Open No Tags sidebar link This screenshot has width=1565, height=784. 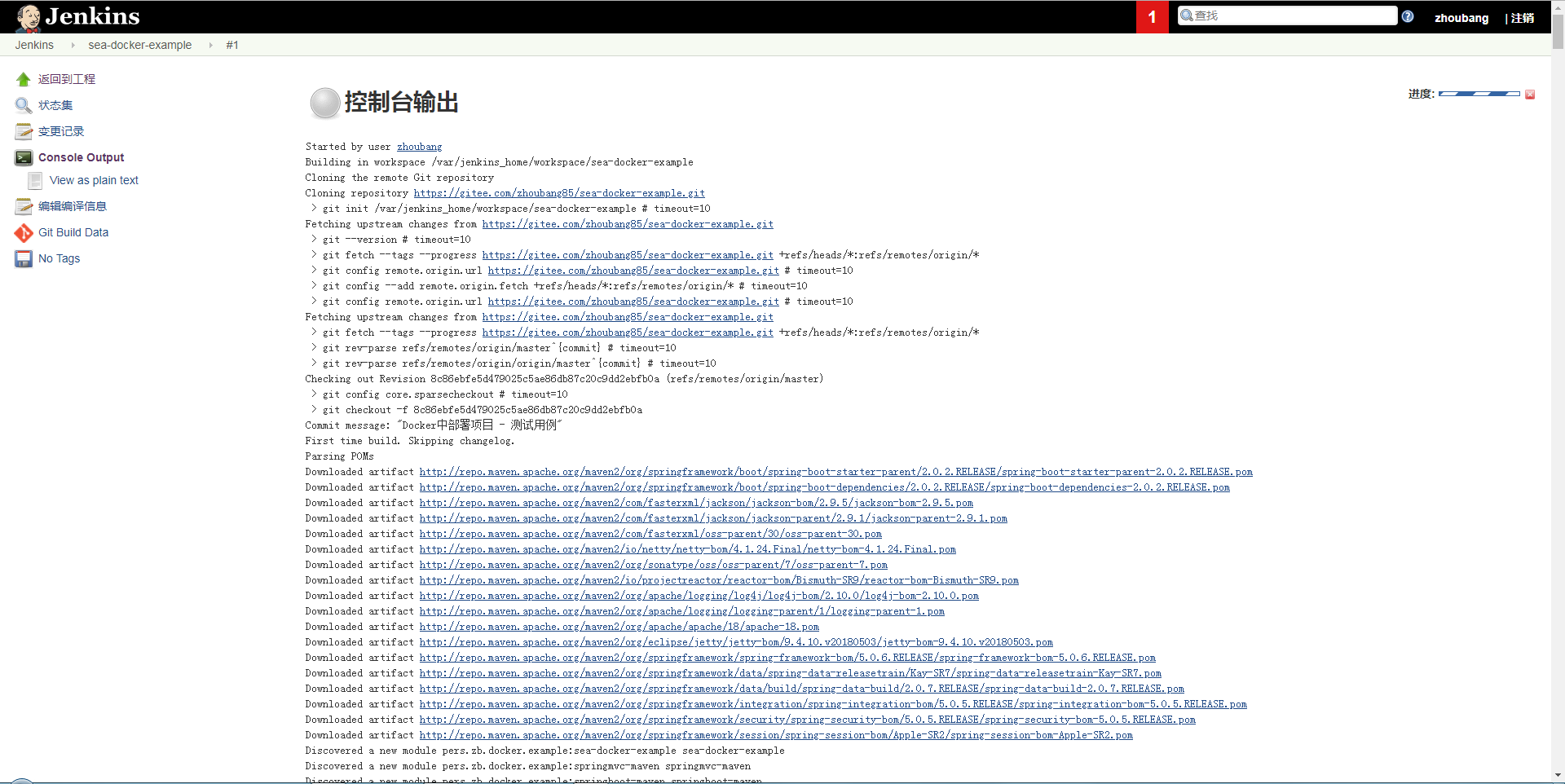[60, 258]
